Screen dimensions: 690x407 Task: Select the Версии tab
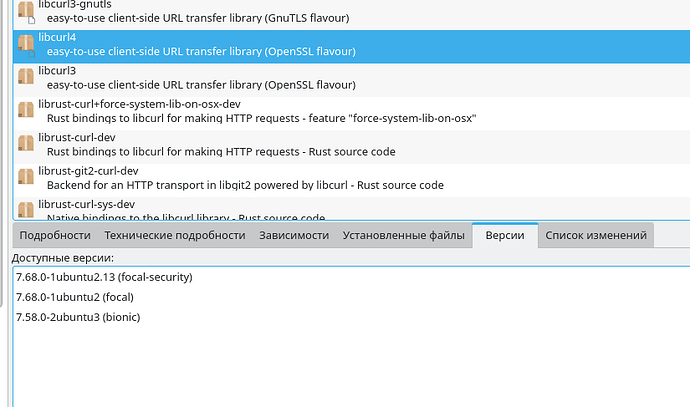[505, 235]
